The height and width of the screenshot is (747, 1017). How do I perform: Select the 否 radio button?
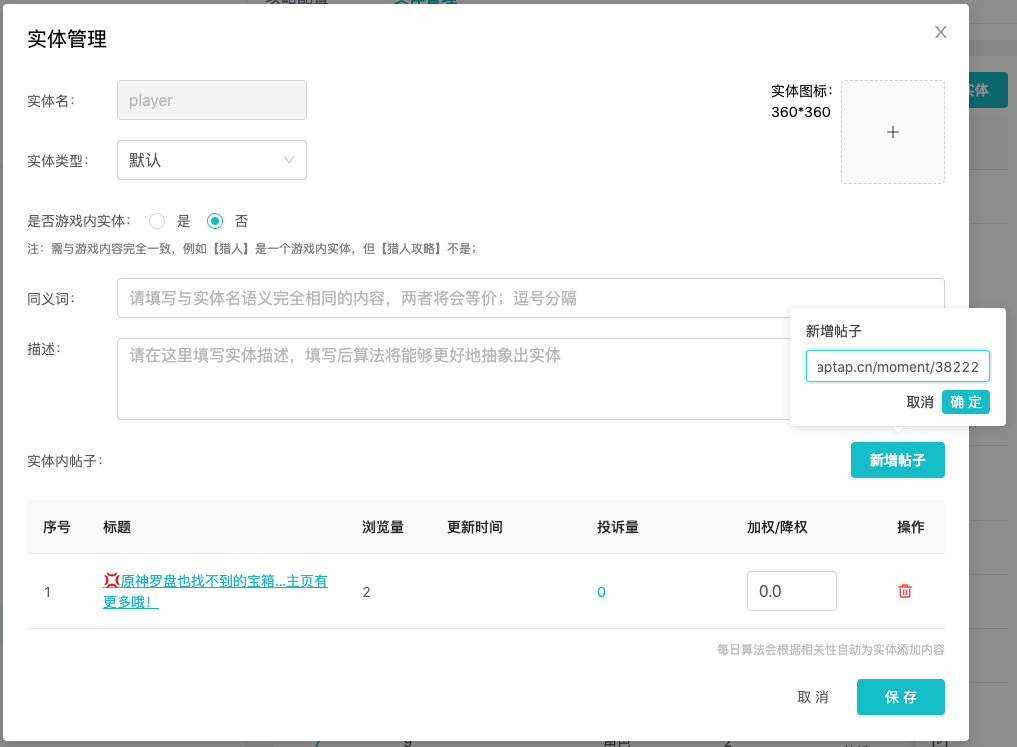[215, 221]
